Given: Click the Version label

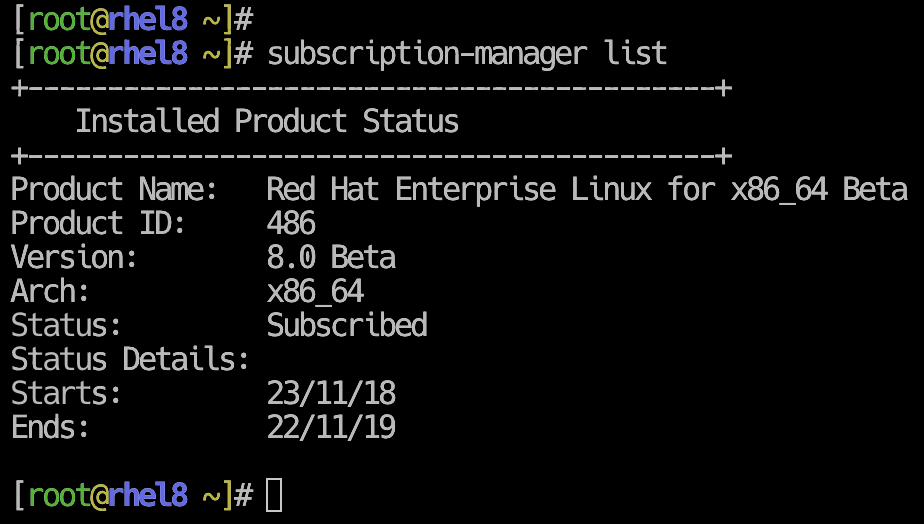Looking at the screenshot, I should tap(74, 258).
